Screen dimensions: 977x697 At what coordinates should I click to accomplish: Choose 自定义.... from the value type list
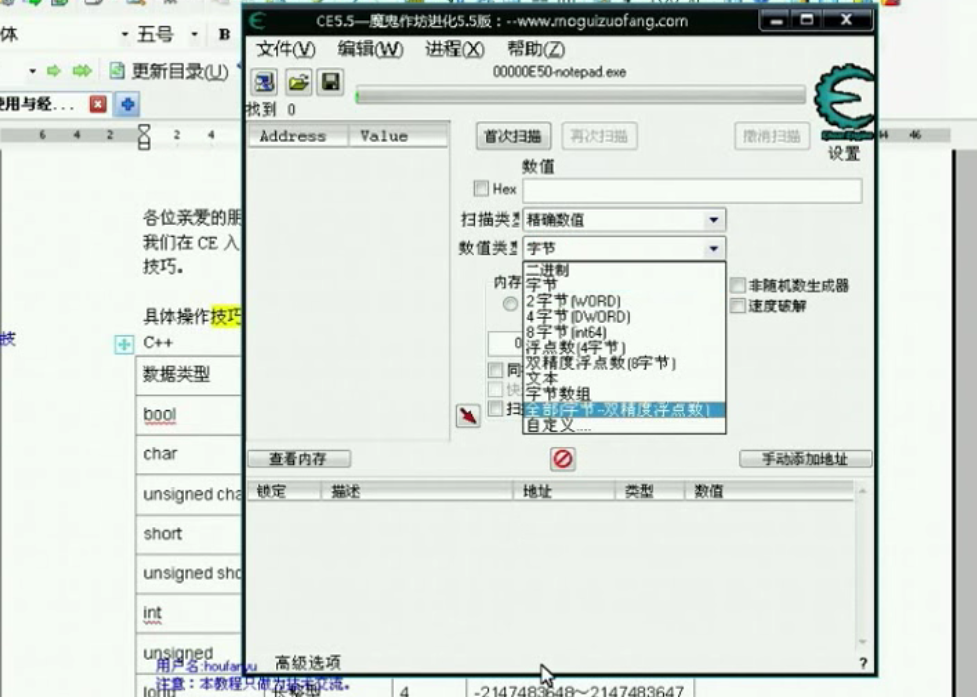point(624,425)
